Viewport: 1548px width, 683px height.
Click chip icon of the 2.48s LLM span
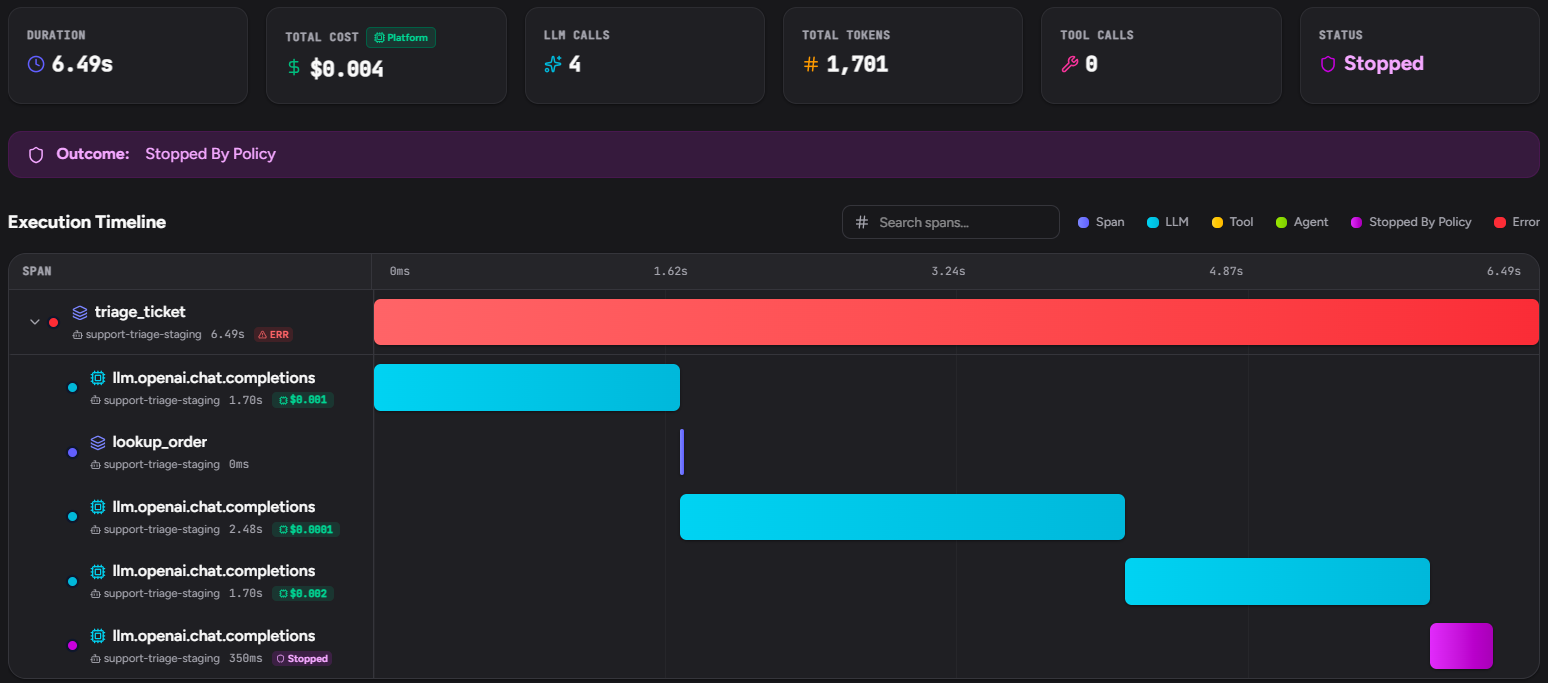(x=98, y=507)
